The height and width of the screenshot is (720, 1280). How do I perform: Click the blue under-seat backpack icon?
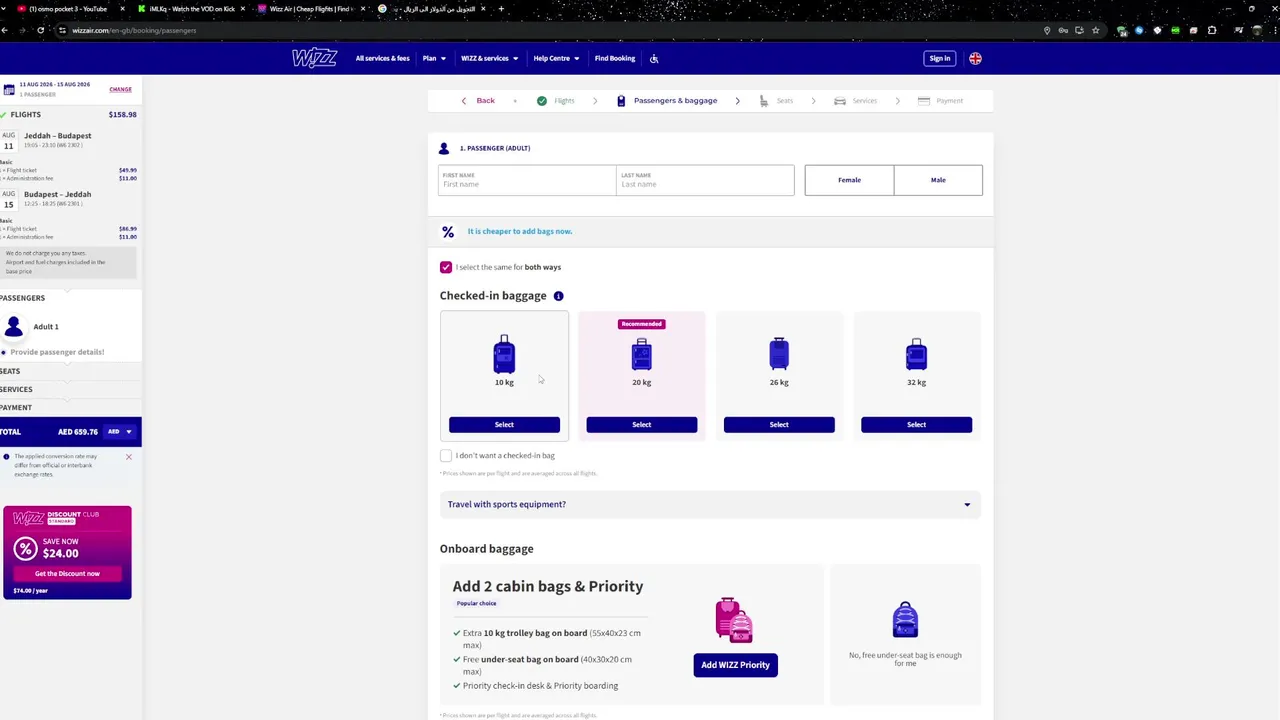pos(905,619)
